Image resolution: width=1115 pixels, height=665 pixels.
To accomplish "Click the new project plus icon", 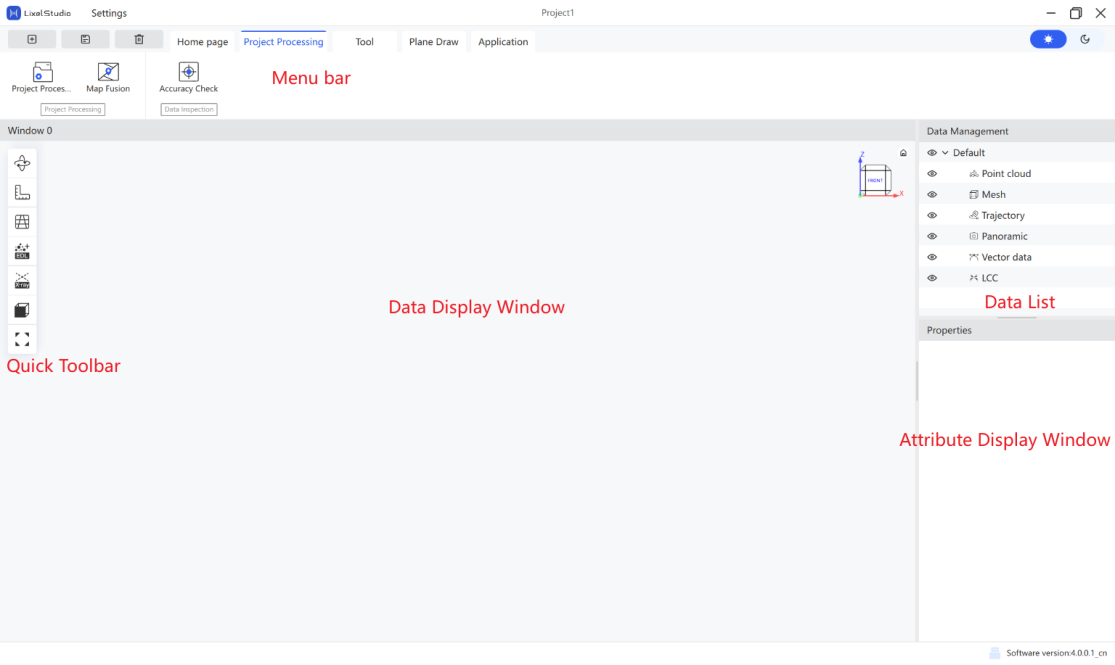I will pyautogui.click(x=32, y=39).
